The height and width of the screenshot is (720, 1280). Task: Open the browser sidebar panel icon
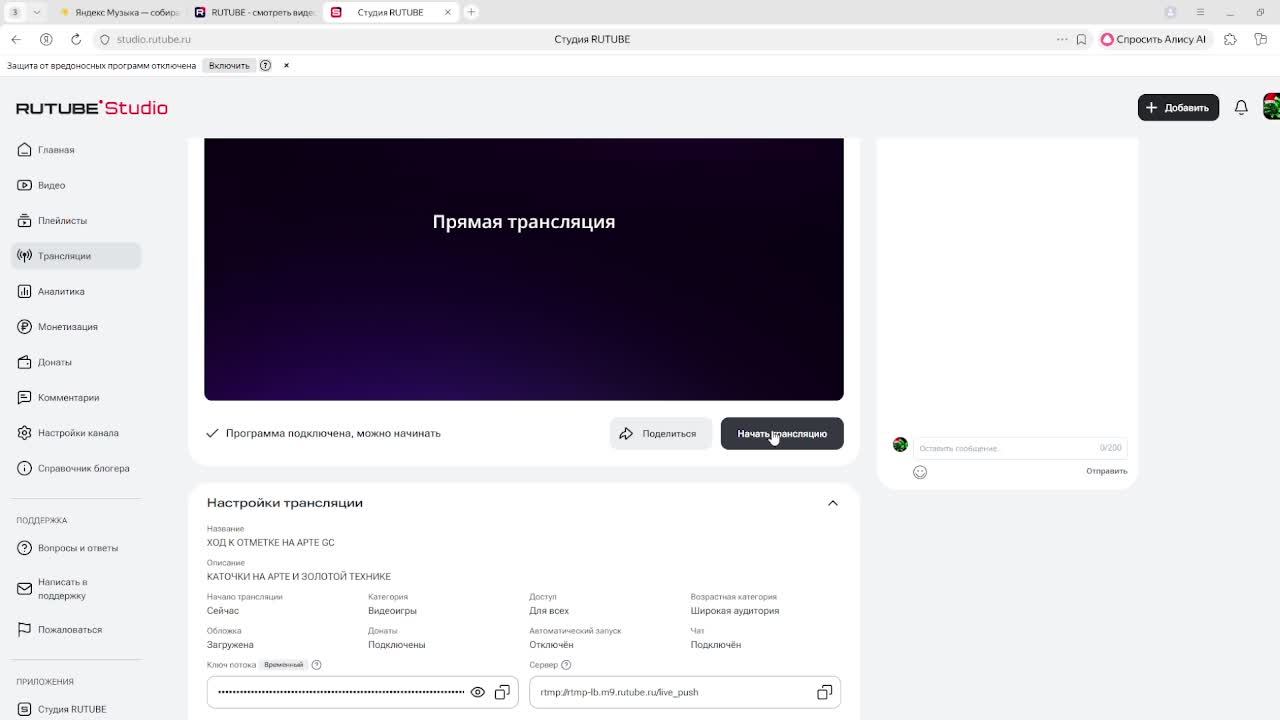coord(1260,39)
